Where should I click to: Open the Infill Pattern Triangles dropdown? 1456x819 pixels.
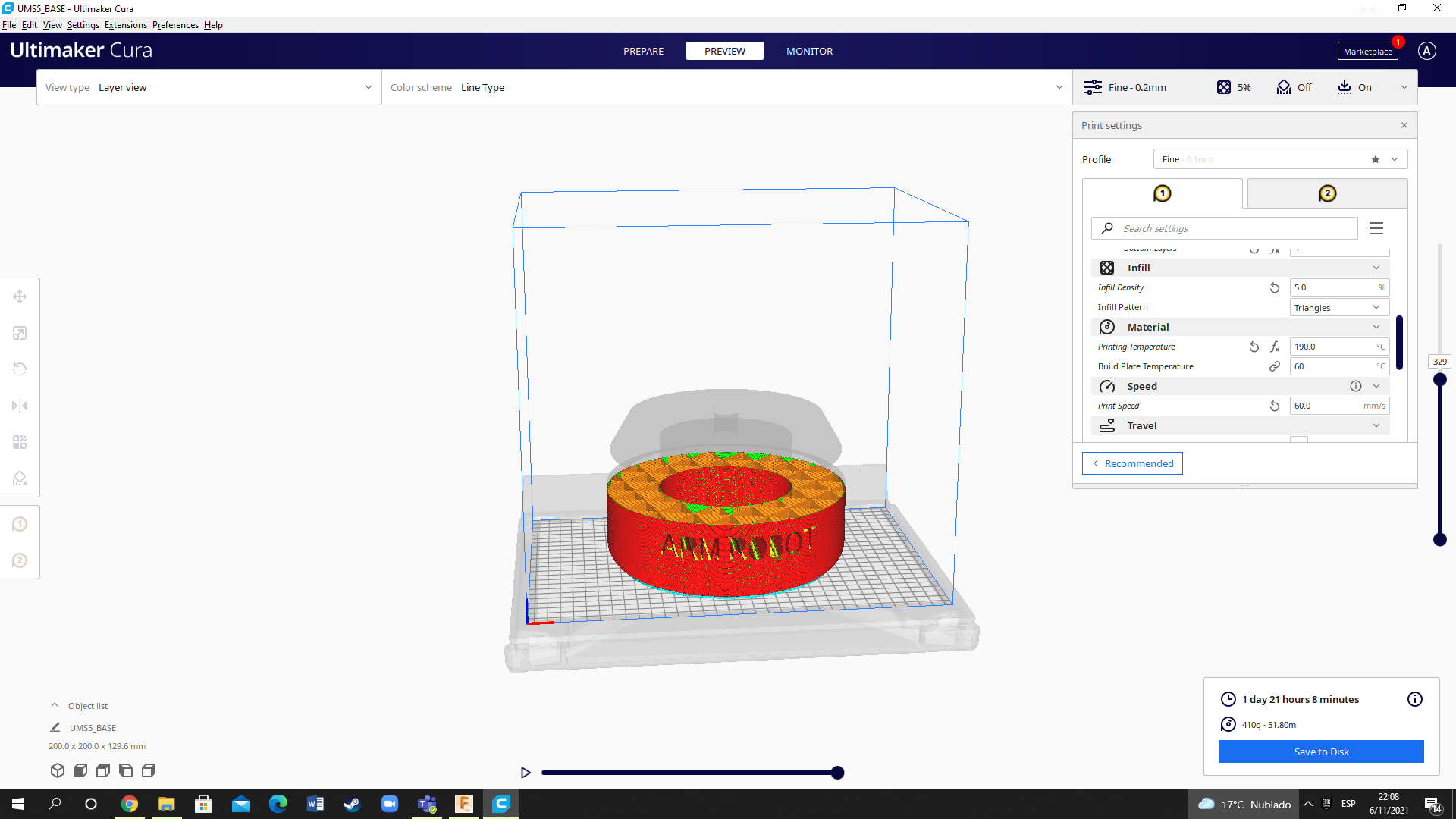1339,307
